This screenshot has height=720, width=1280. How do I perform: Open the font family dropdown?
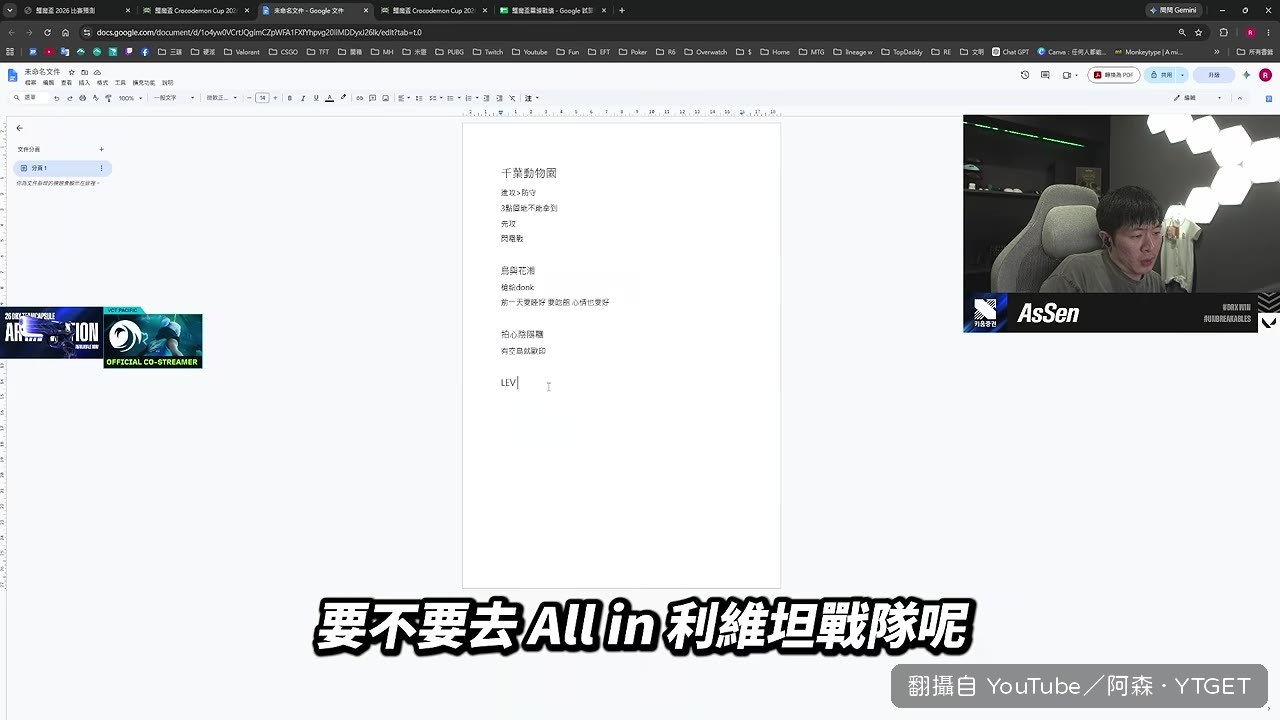[x=220, y=98]
